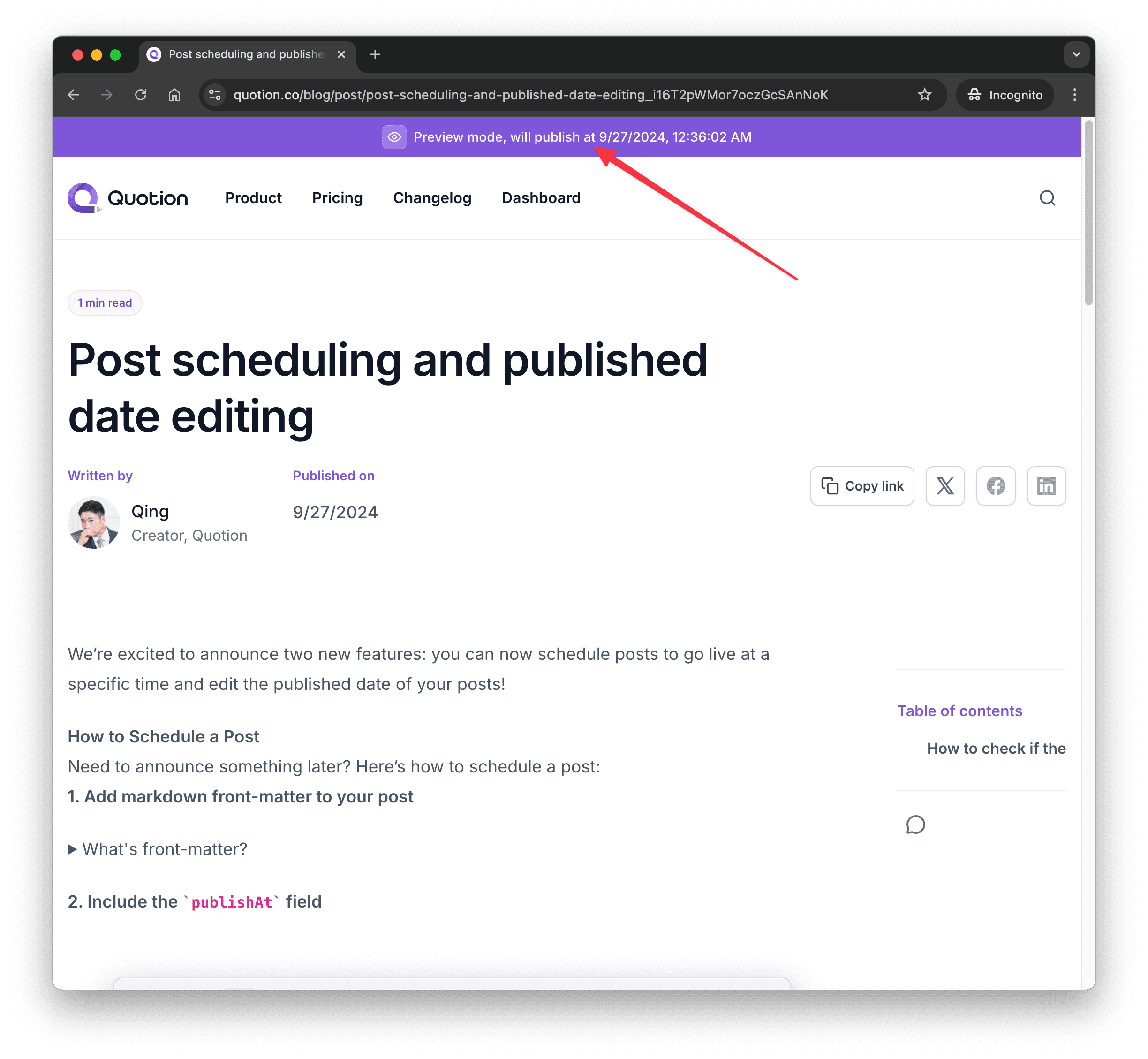Share post on Facebook
1148x1059 pixels.
[997, 486]
